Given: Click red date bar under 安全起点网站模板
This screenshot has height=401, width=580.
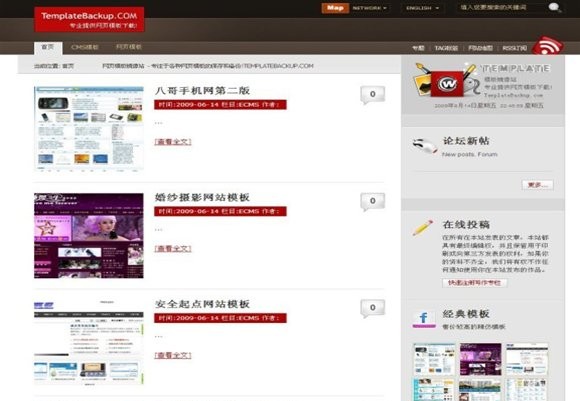Looking at the screenshot, I should pyautogui.click(x=220, y=318).
